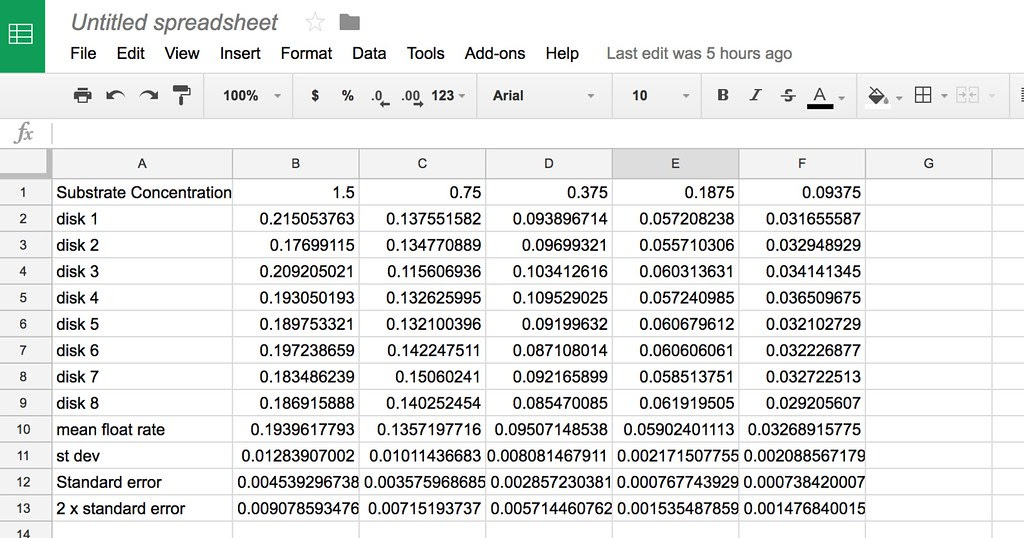The width and height of the screenshot is (1024, 538).
Task: Open the Data menu
Action: pos(369,54)
